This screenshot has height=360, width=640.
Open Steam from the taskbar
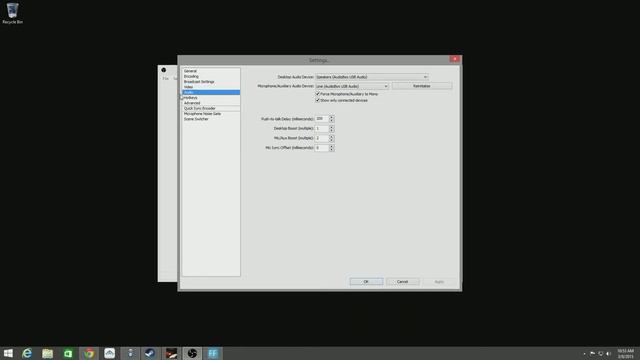point(151,353)
